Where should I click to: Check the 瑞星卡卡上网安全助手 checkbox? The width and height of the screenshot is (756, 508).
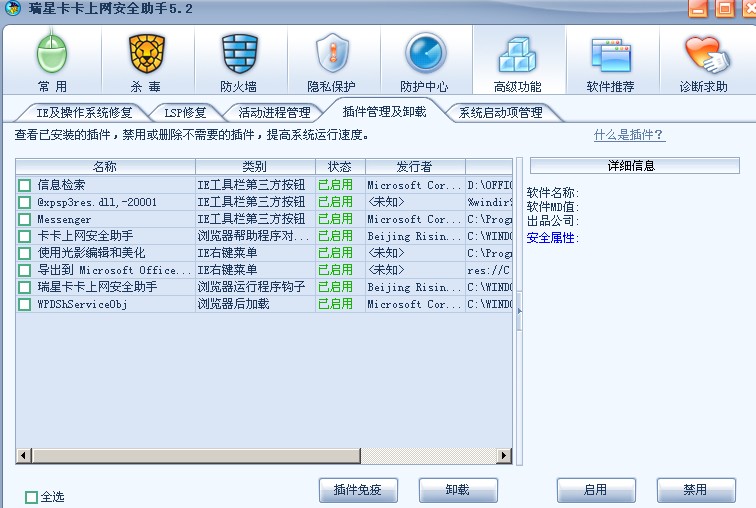click(24, 288)
